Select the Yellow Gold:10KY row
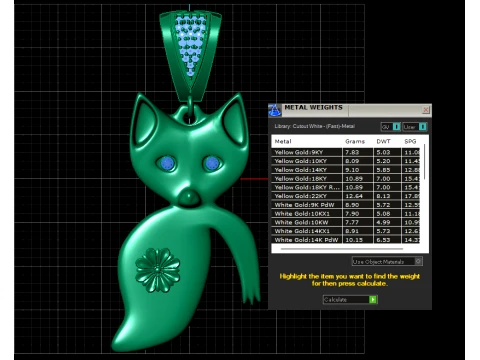The width and height of the screenshot is (480, 360). [x=346, y=161]
